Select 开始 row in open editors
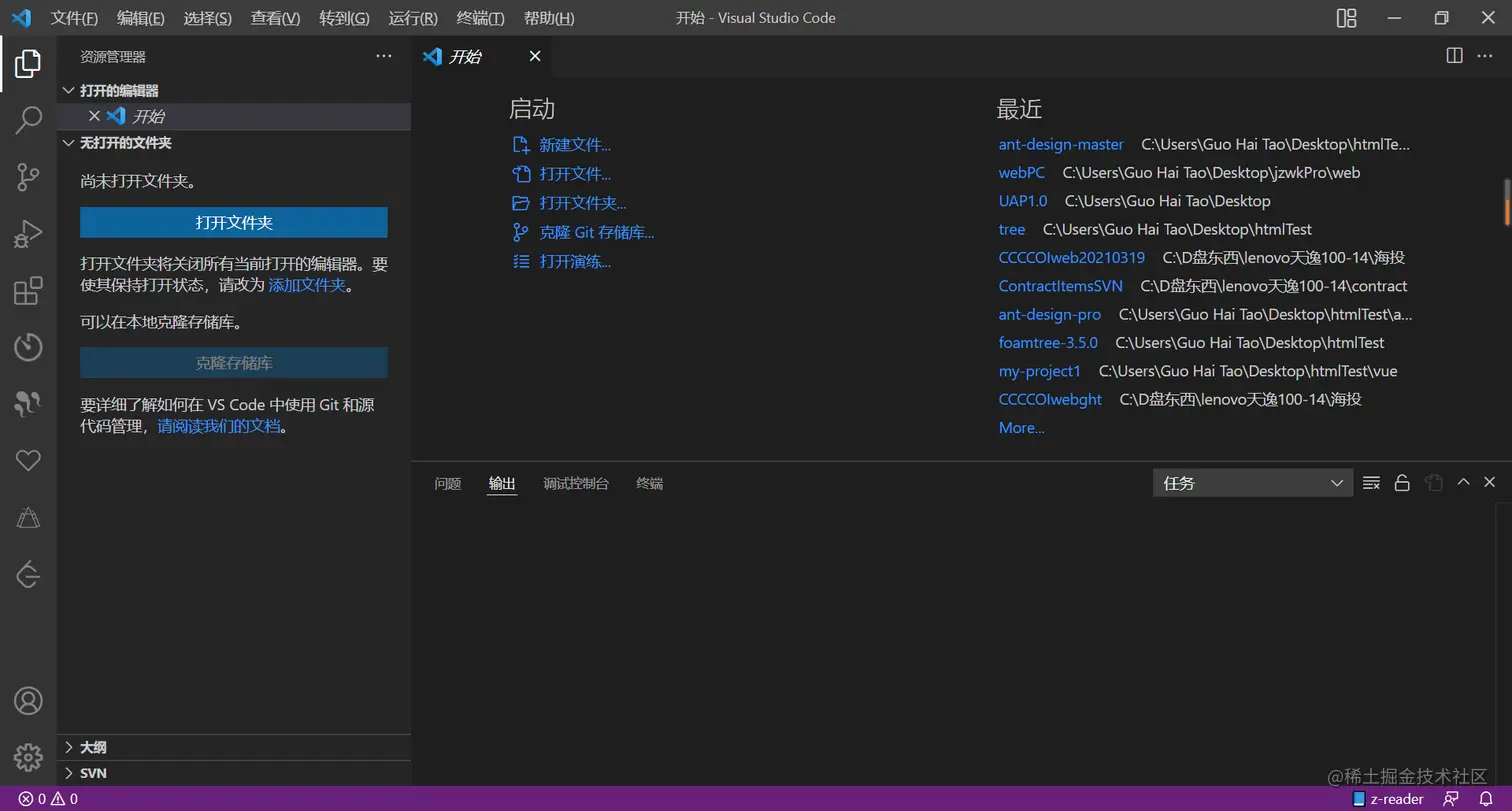 [234, 116]
